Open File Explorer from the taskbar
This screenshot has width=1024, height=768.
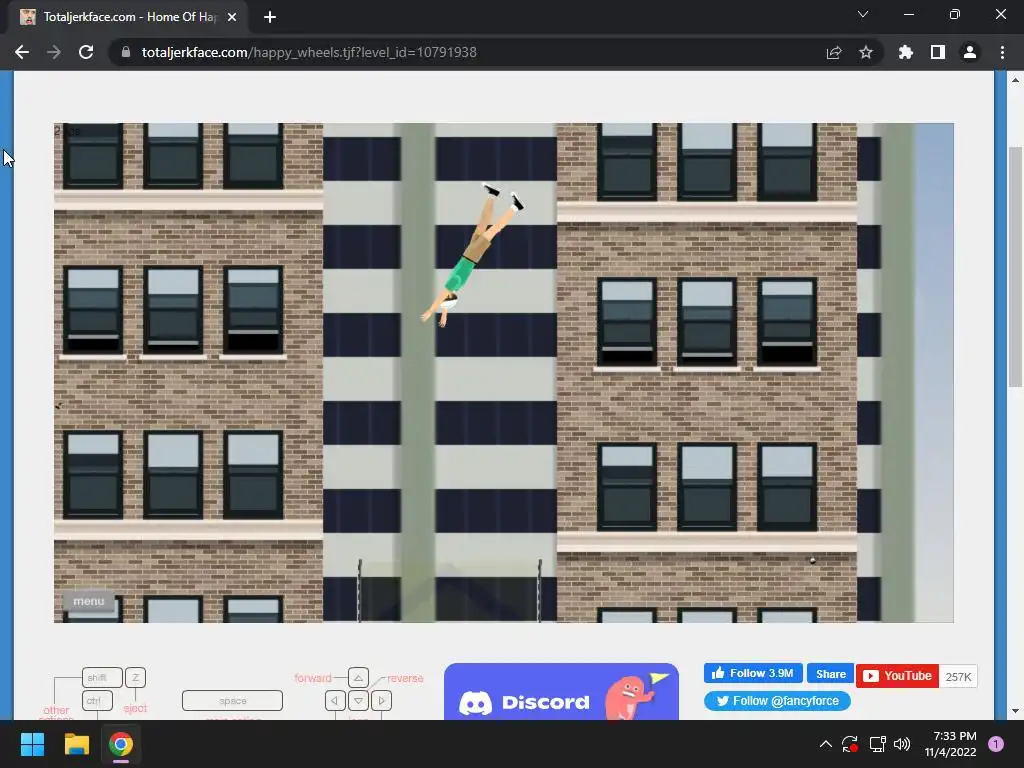(x=76, y=744)
